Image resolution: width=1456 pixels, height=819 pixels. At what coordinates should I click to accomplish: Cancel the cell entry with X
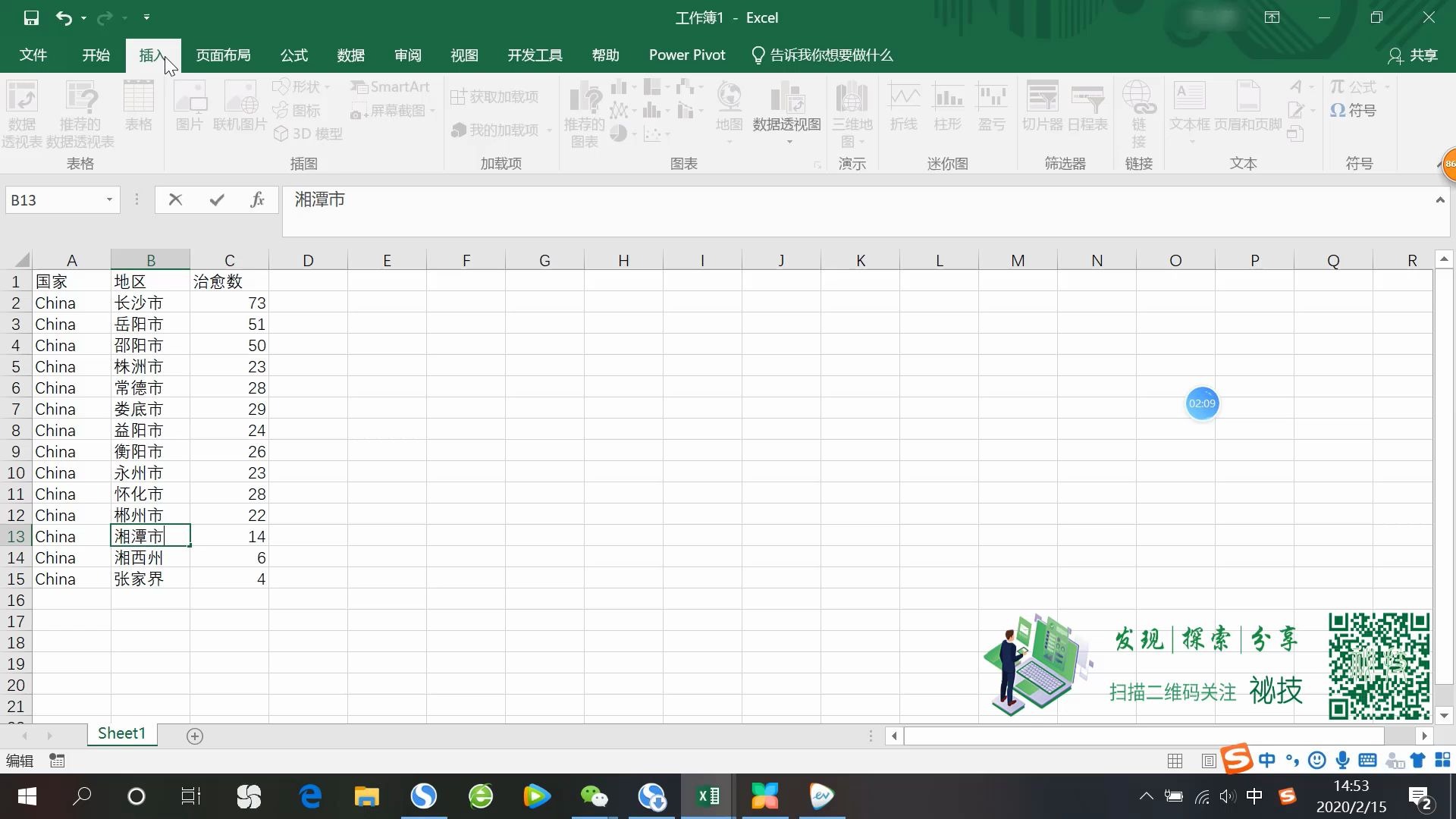pyautogui.click(x=175, y=200)
